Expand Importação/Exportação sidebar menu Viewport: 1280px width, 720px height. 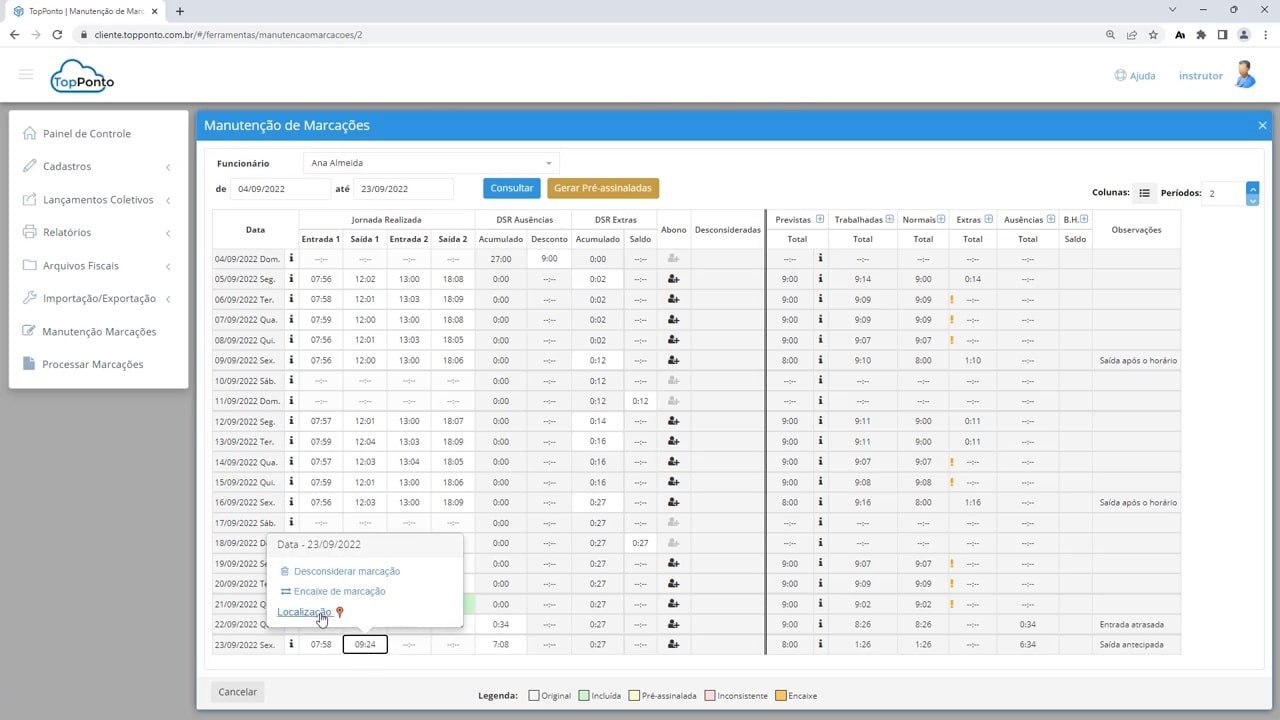(98, 299)
